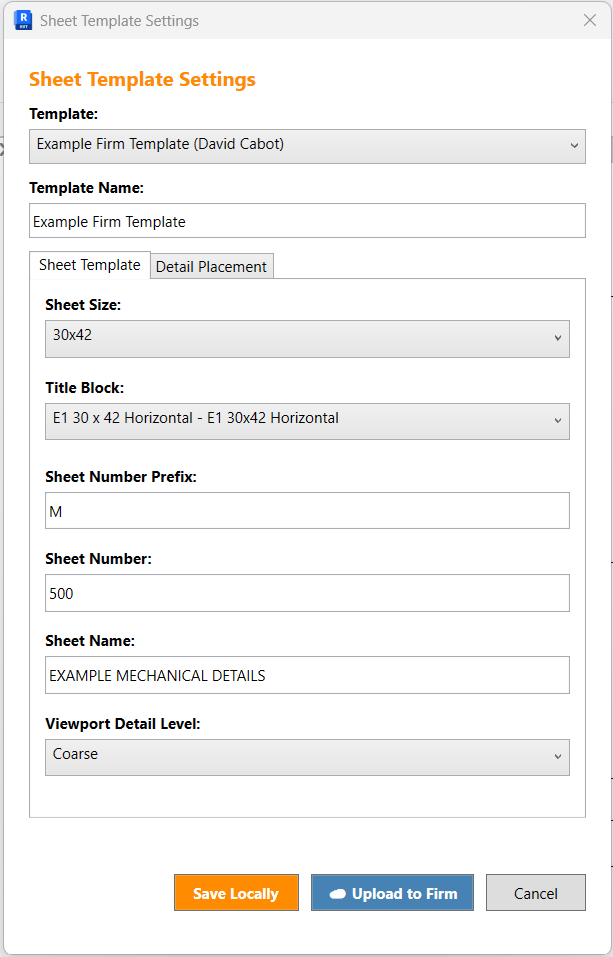This screenshot has width=613, height=957.
Task: Close the Sheet Template Settings dialog
Action: 590,20
